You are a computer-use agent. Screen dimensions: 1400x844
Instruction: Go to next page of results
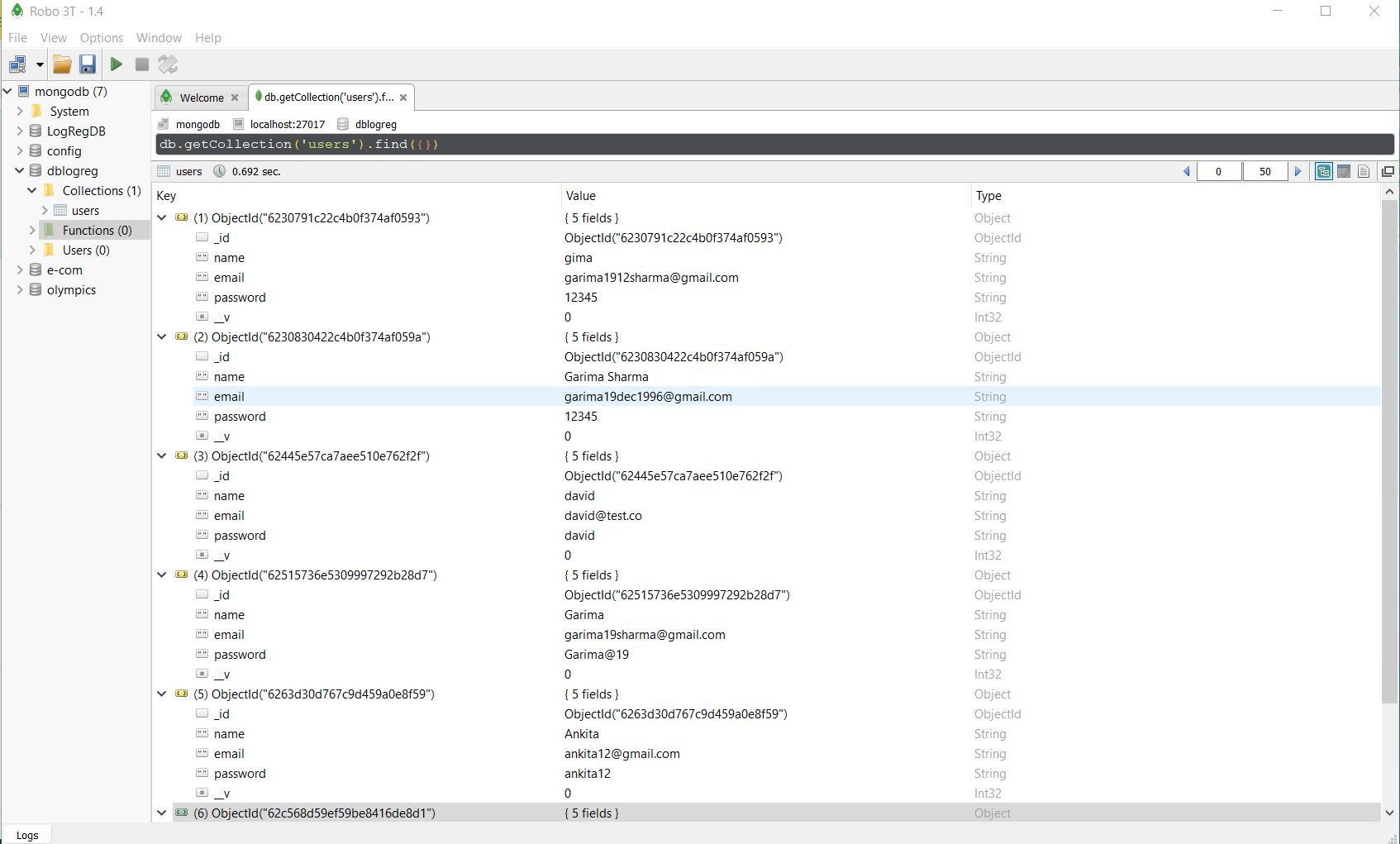pos(1298,171)
